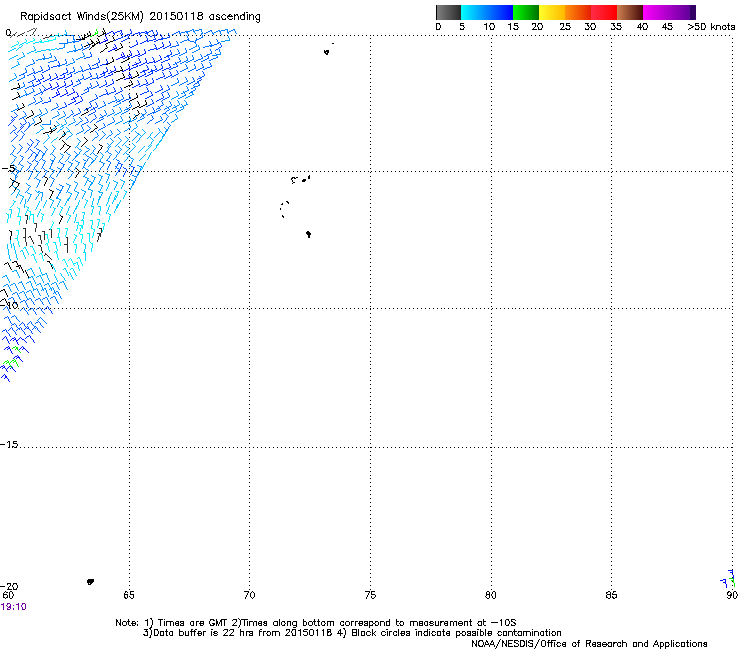Click latitude label -15 on the axis

(x=10, y=445)
